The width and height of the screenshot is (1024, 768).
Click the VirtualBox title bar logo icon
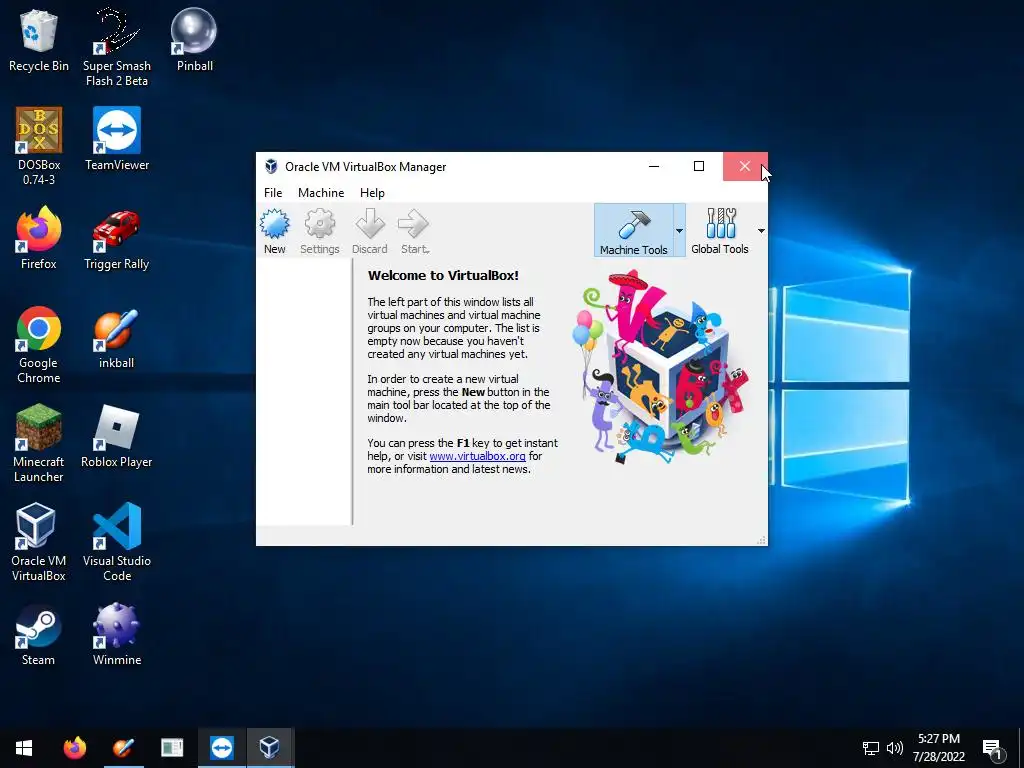(271, 167)
